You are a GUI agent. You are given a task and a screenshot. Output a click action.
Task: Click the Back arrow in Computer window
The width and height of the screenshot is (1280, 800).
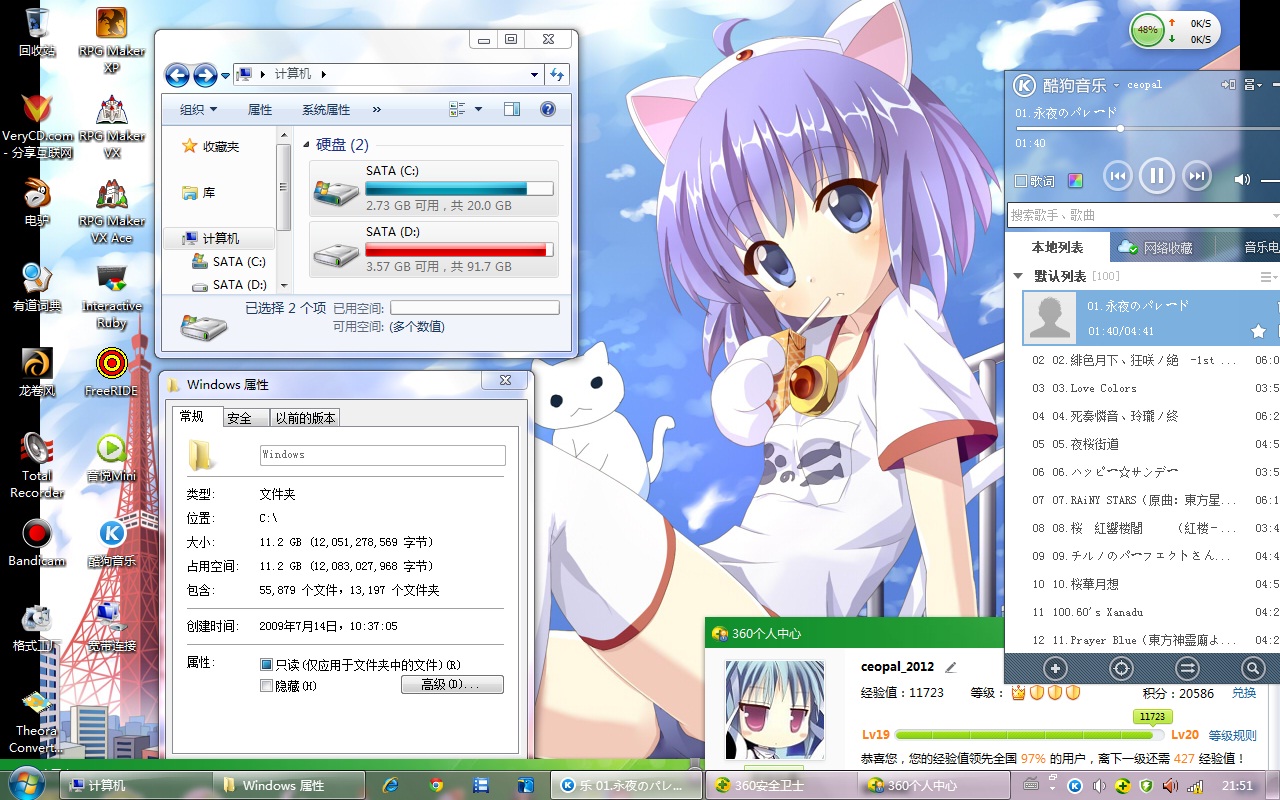[177, 75]
